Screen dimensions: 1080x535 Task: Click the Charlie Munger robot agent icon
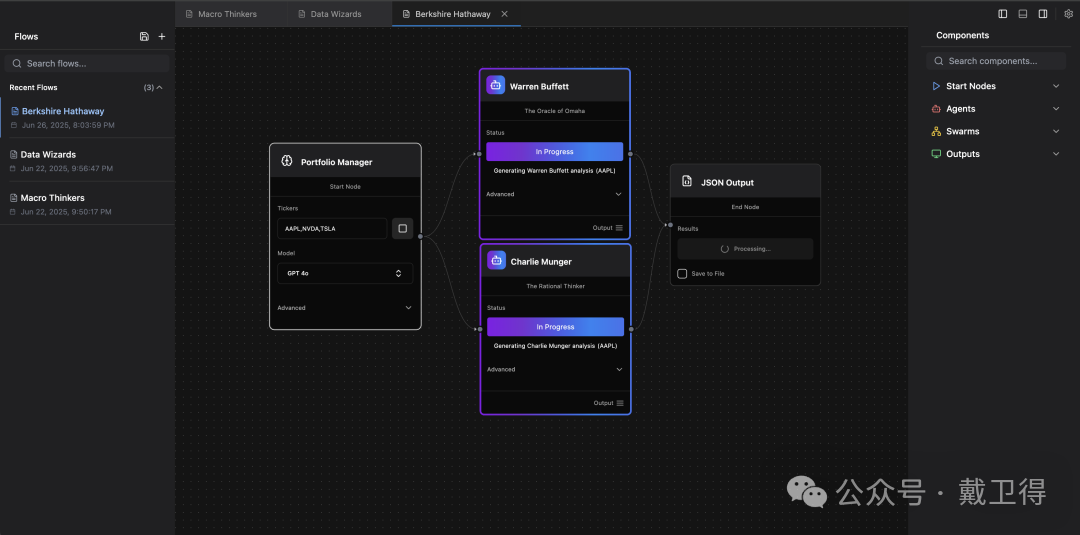tap(496, 260)
